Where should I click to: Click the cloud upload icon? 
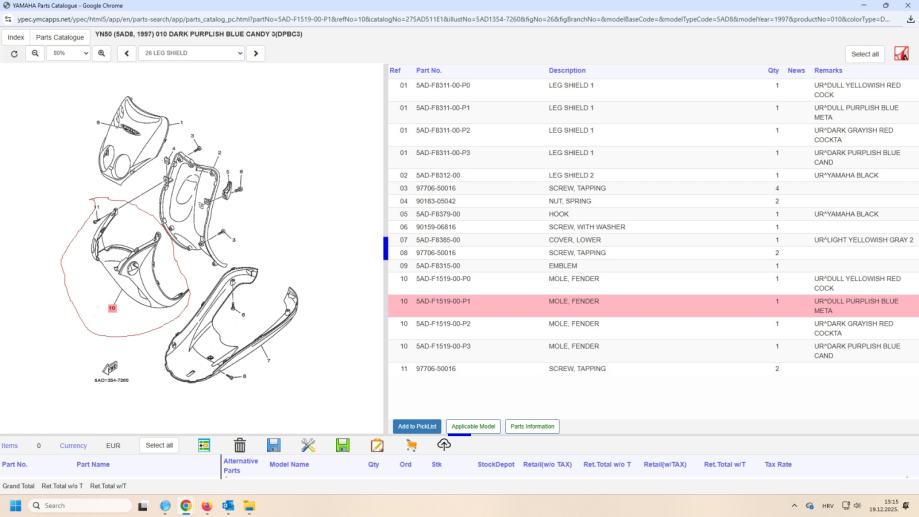click(x=444, y=445)
